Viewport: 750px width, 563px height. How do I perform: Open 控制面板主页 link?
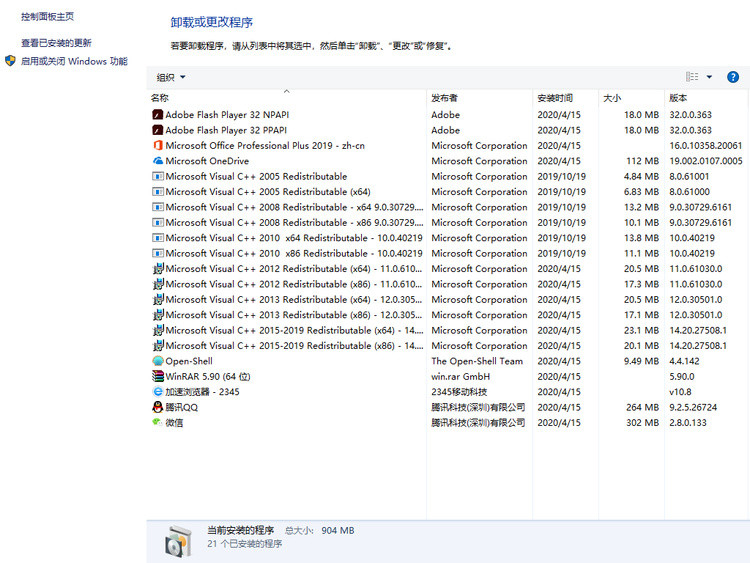pyautogui.click(x=47, y=17)
